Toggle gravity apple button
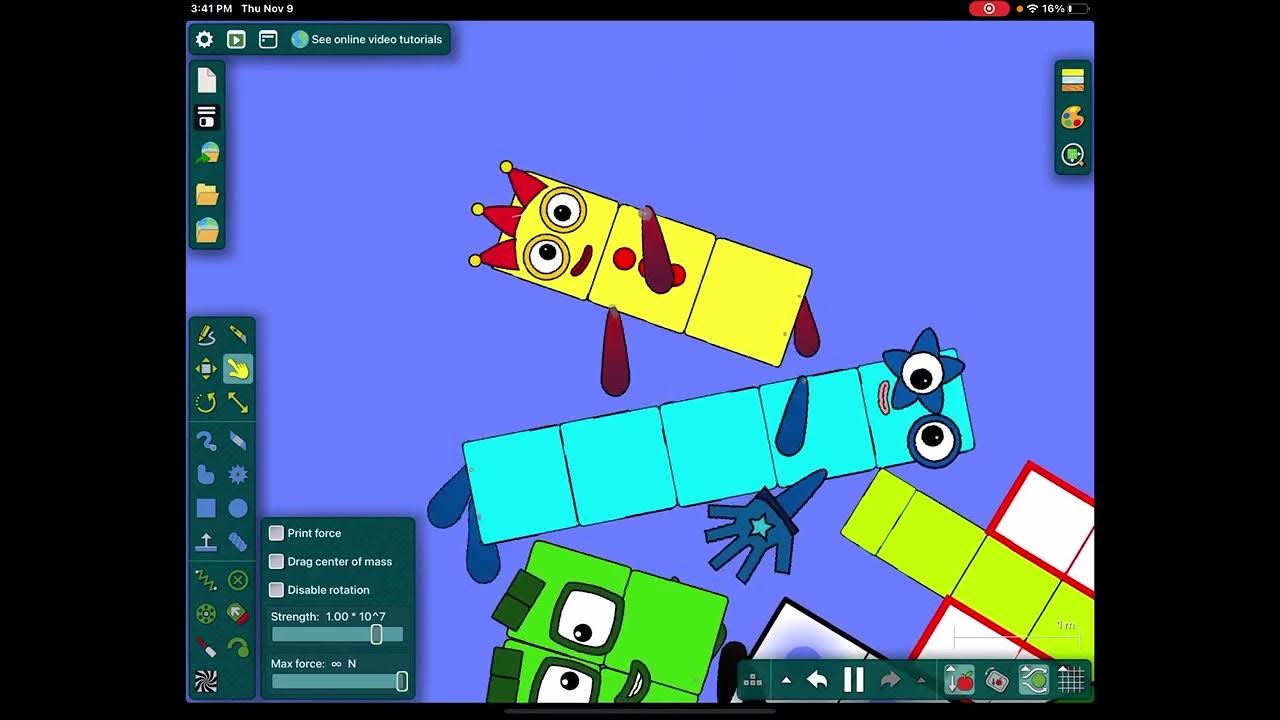The height and width of the screenshot is (720, 1280). click(960, 680)
